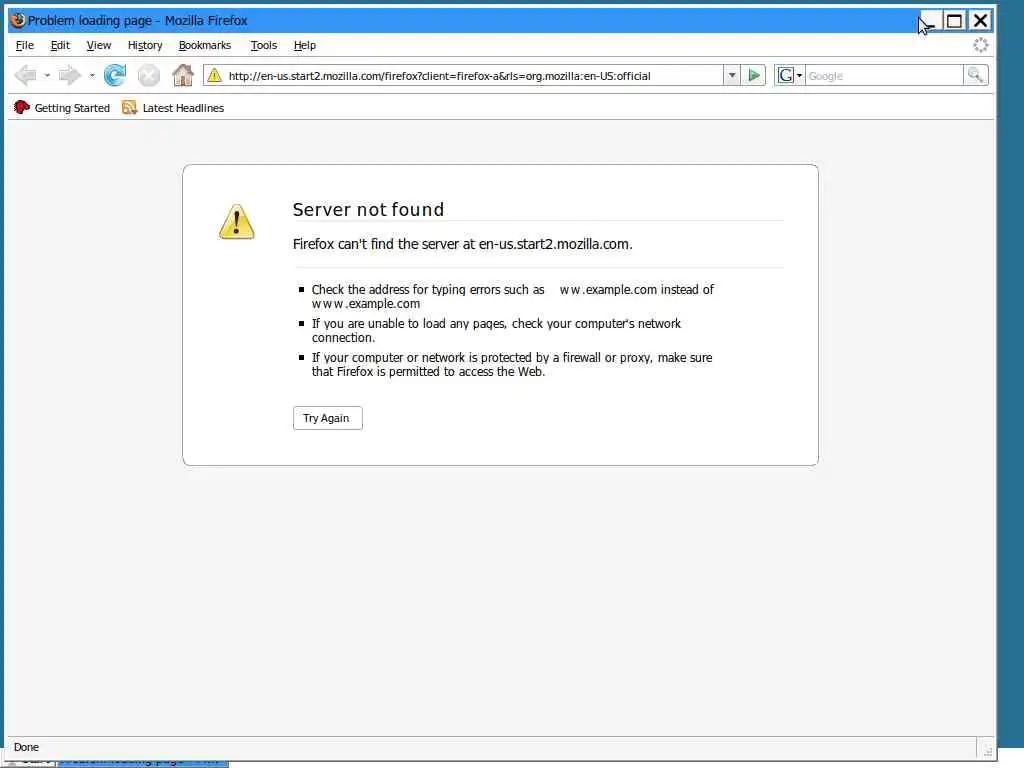Open the address bar URL dropdown
This screenshot has width=1024, height=768.
tap(732, 76)
